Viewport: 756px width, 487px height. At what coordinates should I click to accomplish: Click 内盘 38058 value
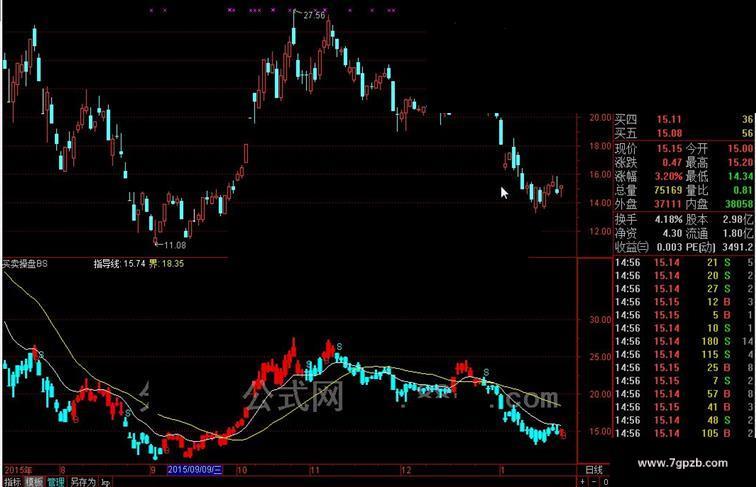739,204
